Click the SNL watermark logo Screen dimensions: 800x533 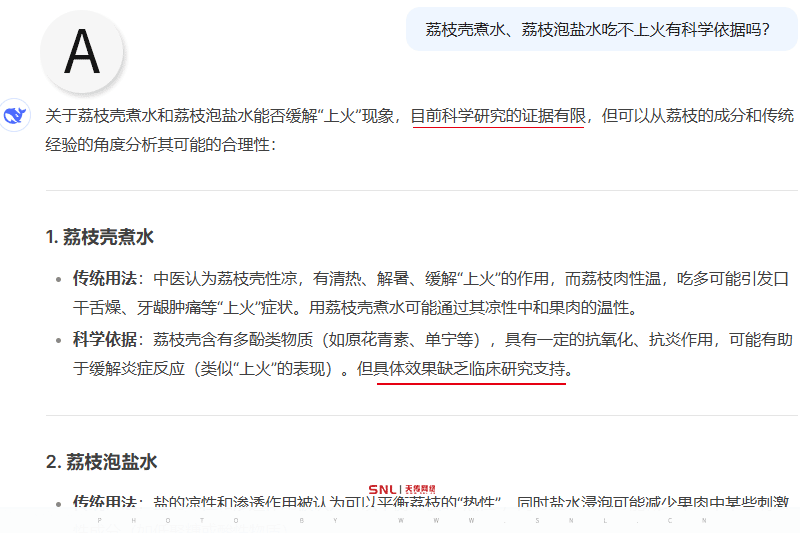click(408, 489)
